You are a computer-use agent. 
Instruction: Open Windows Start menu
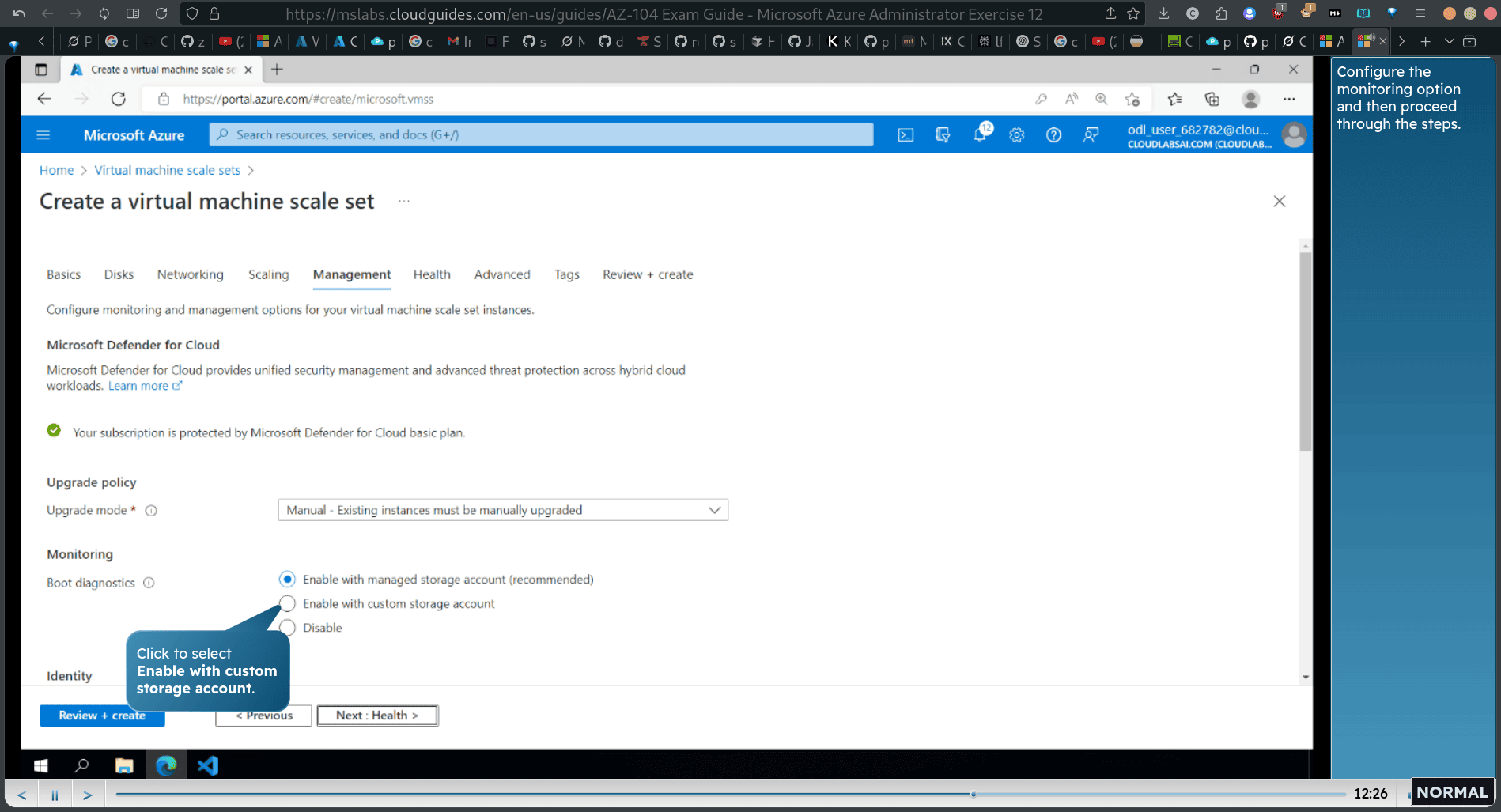click(41, 765)
